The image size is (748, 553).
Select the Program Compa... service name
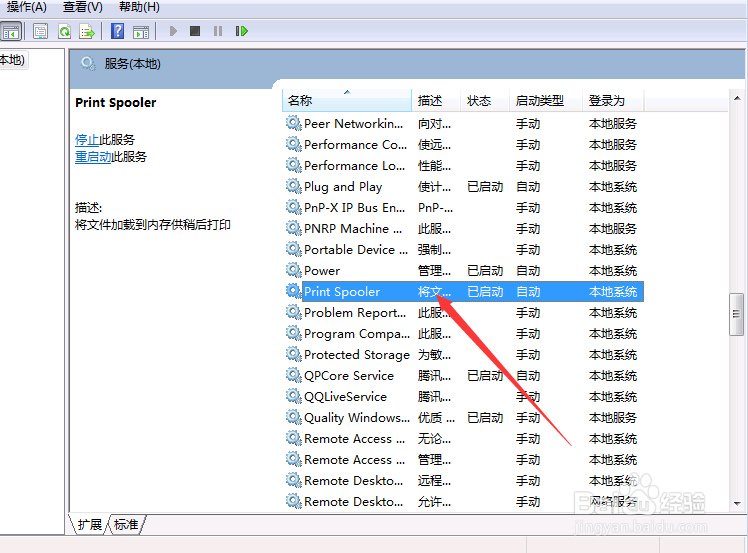[357, 334]
